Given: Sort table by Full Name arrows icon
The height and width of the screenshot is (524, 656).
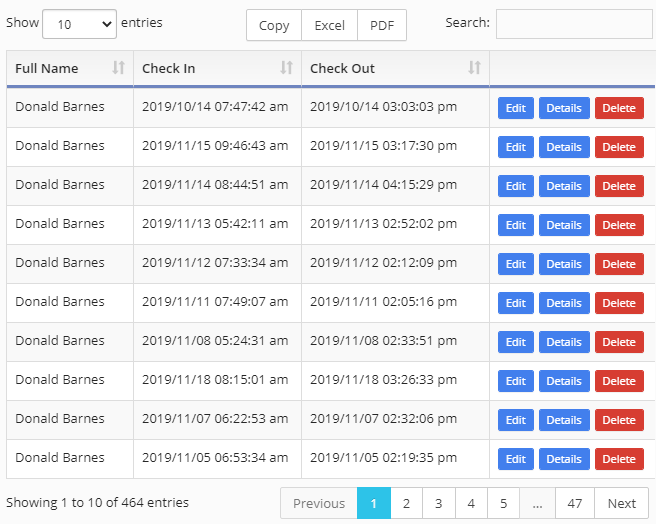Looking at the screenshot, I should (118, 67).
